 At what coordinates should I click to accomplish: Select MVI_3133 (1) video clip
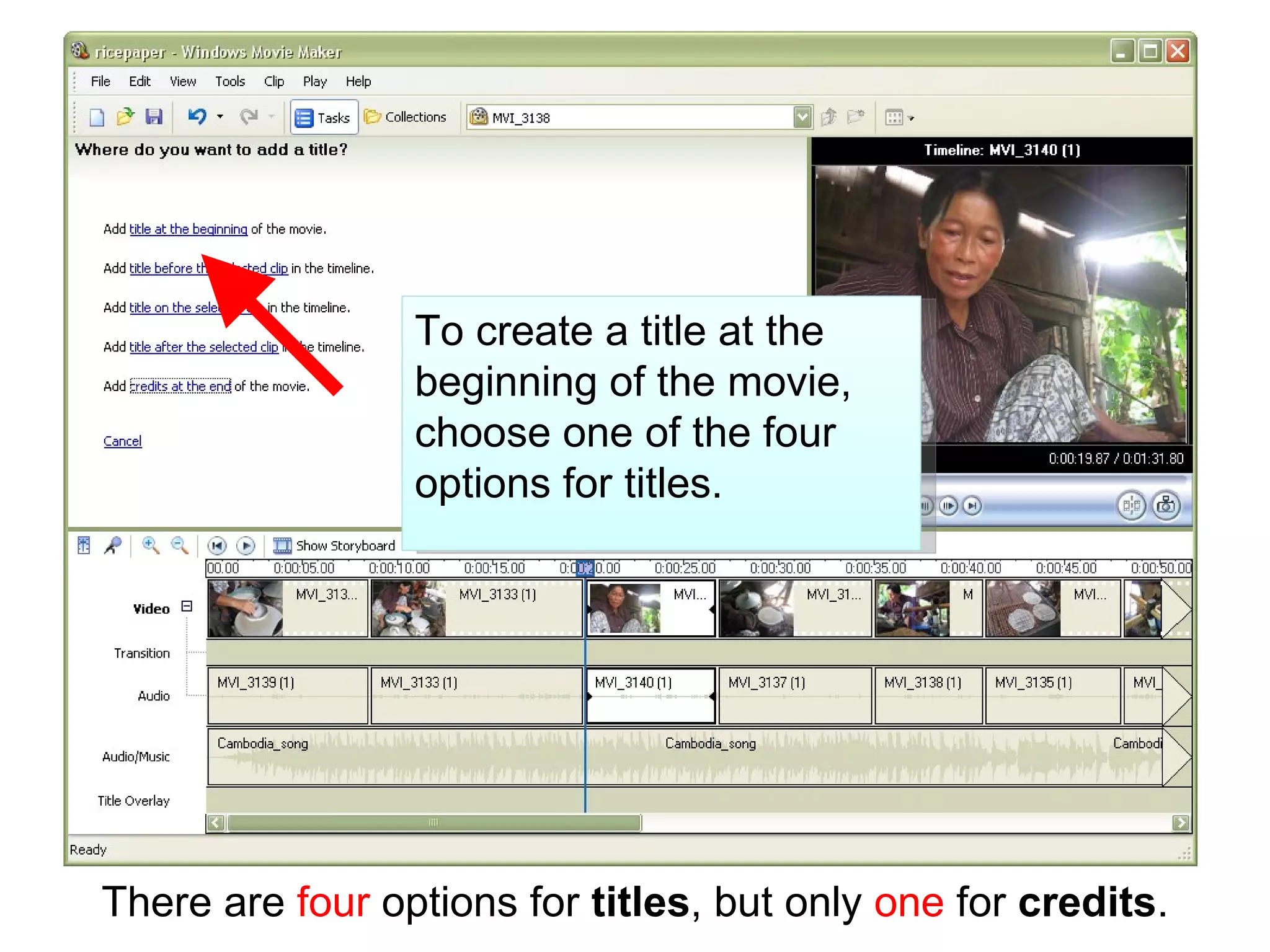476,609
